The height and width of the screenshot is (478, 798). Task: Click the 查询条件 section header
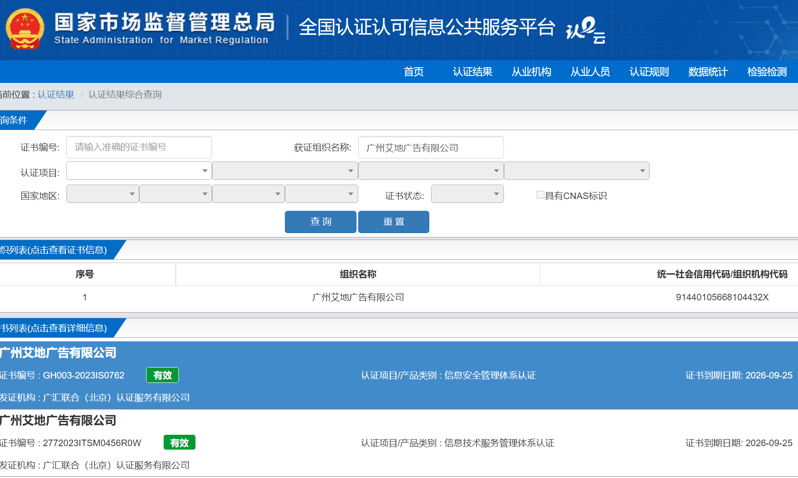[14, 121]
